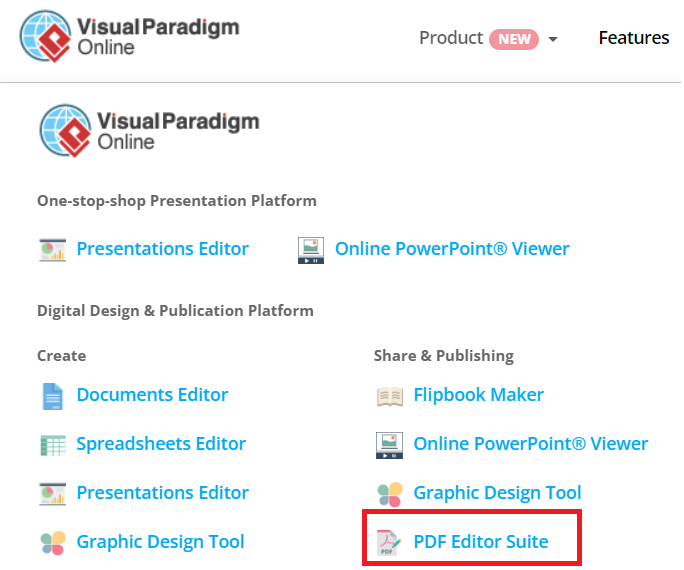Screen dimensions: 684x570
Task: Click the Presentations Editor icon under One-stop-shop
Action: [x=53, y=249]
